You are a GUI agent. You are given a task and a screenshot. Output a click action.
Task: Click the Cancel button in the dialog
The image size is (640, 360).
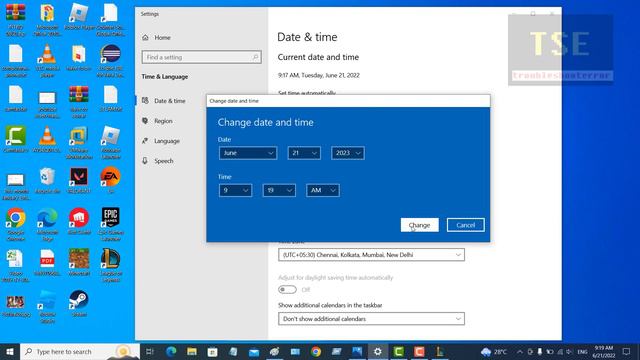466,225
